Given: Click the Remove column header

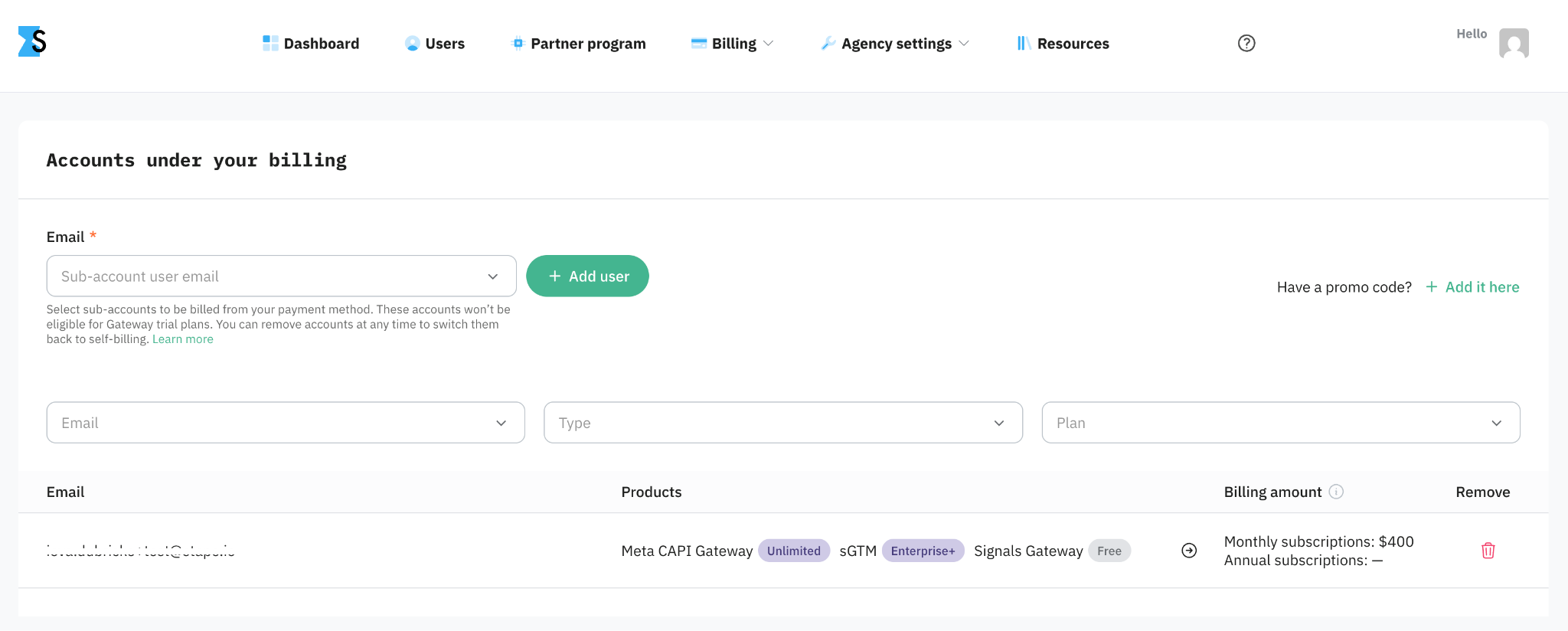Looking at the screenshot, I should tap(1483, 492).
